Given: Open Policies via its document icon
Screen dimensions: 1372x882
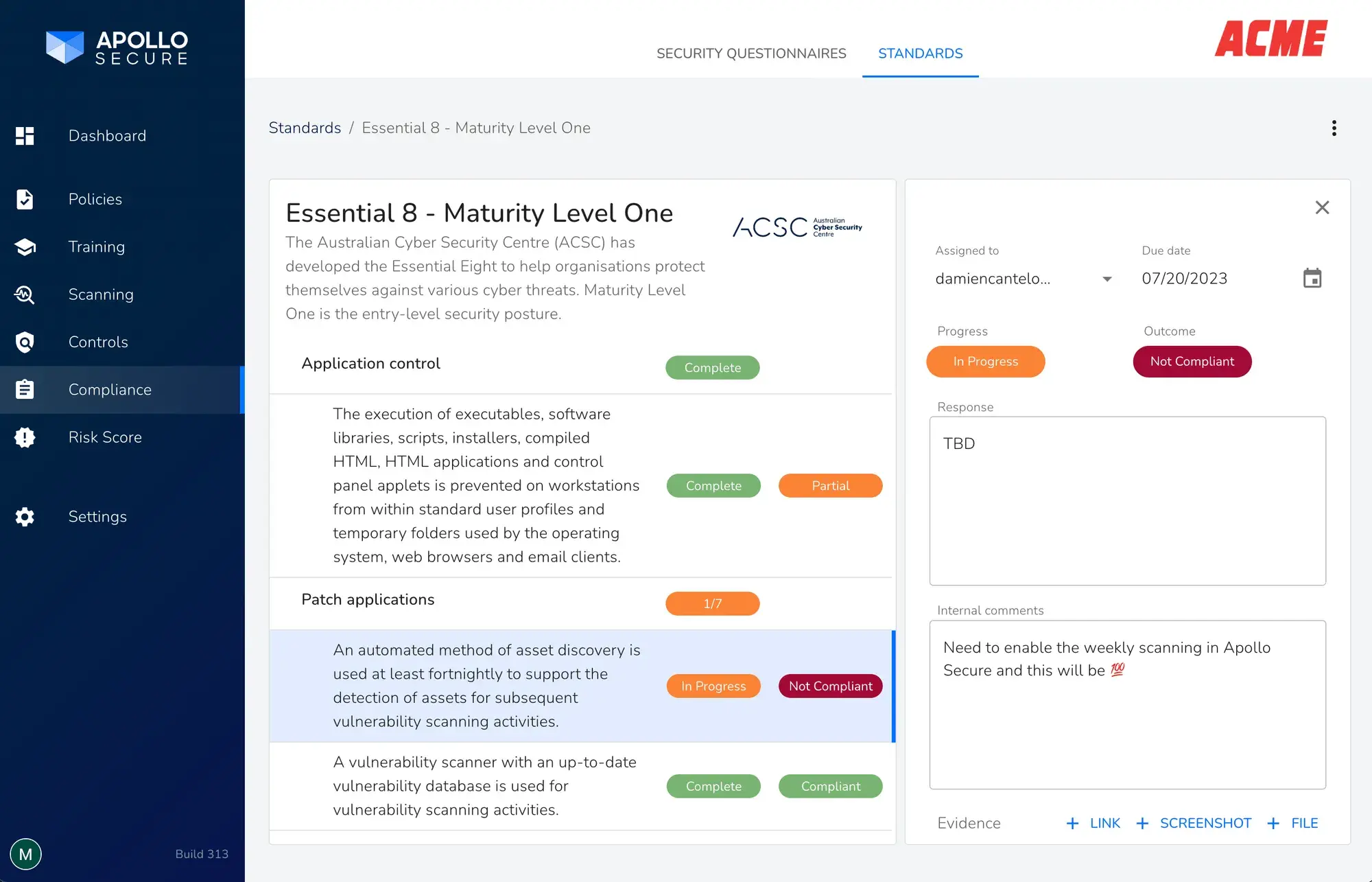Looking at the screenshot, I should tap(25, 199).
